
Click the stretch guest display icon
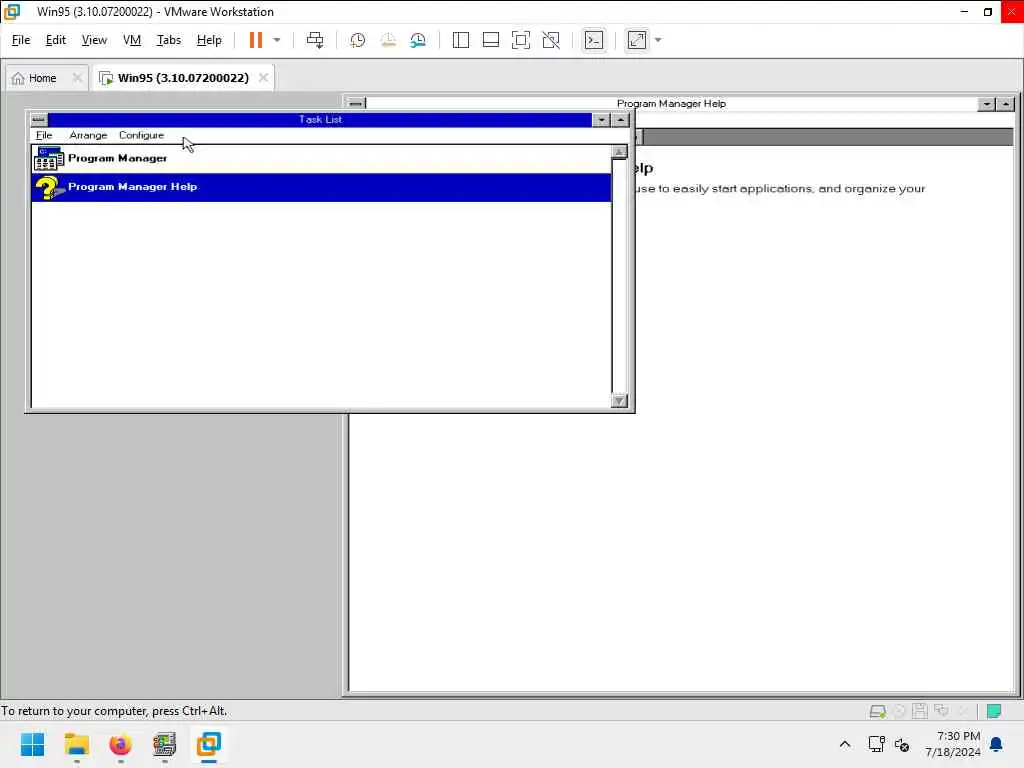coord(637,40)
